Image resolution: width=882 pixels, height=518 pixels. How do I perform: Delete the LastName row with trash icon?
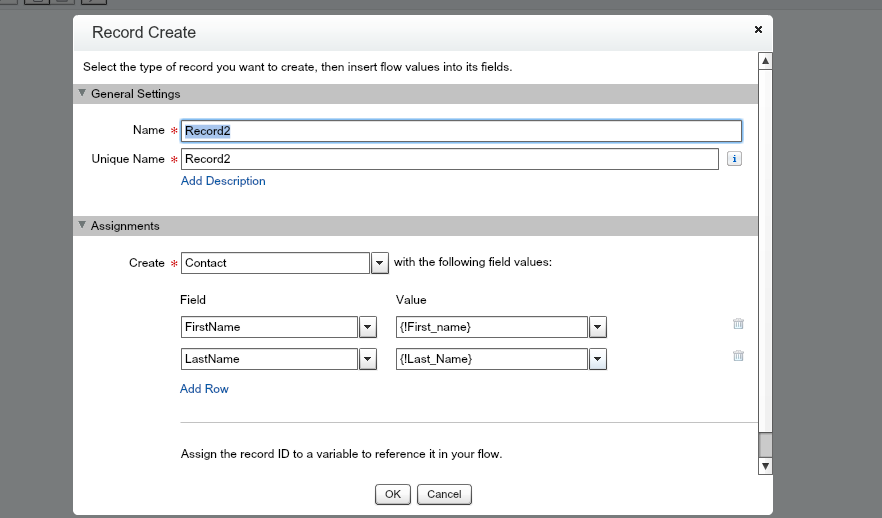(738, 356)
